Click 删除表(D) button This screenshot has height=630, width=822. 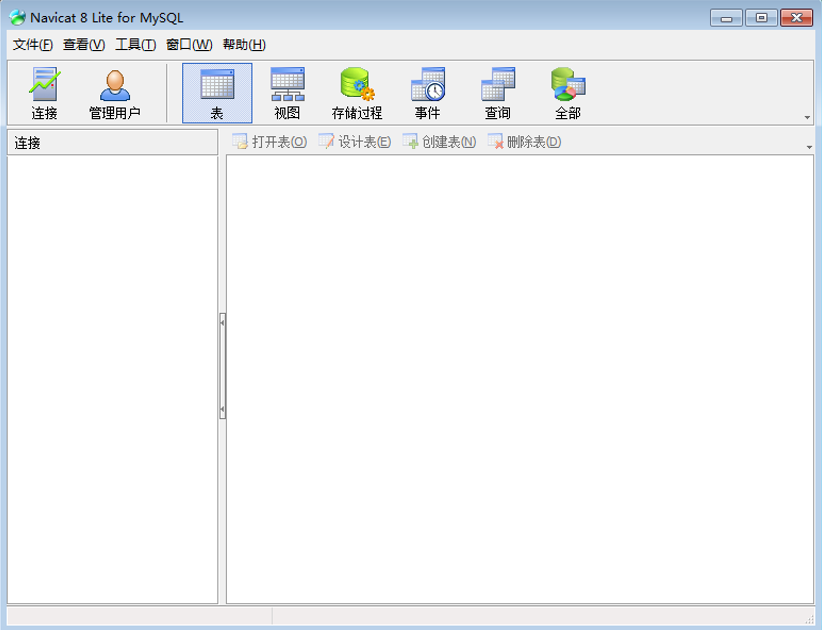pyautogui.click(x=524, y=142)
